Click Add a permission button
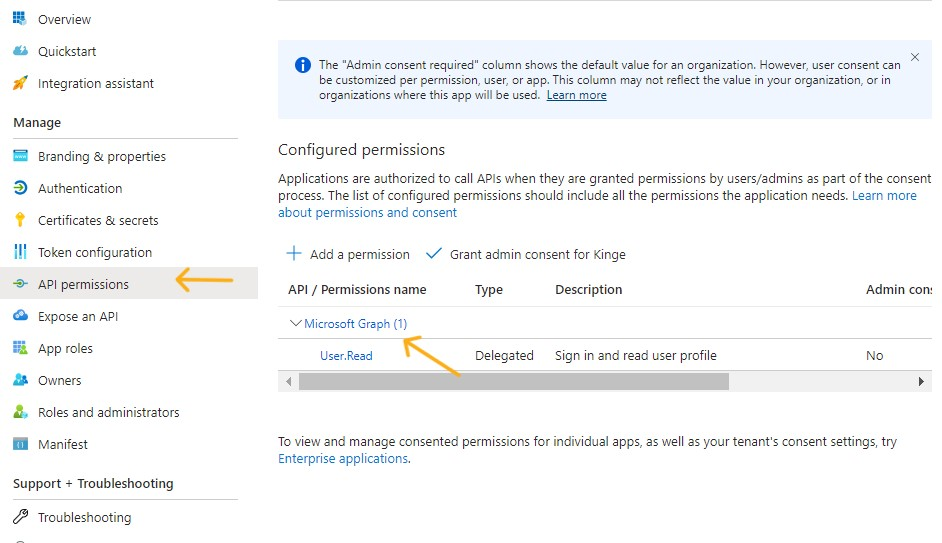Viewport: 942px width, 543px height. coord(348,254)
